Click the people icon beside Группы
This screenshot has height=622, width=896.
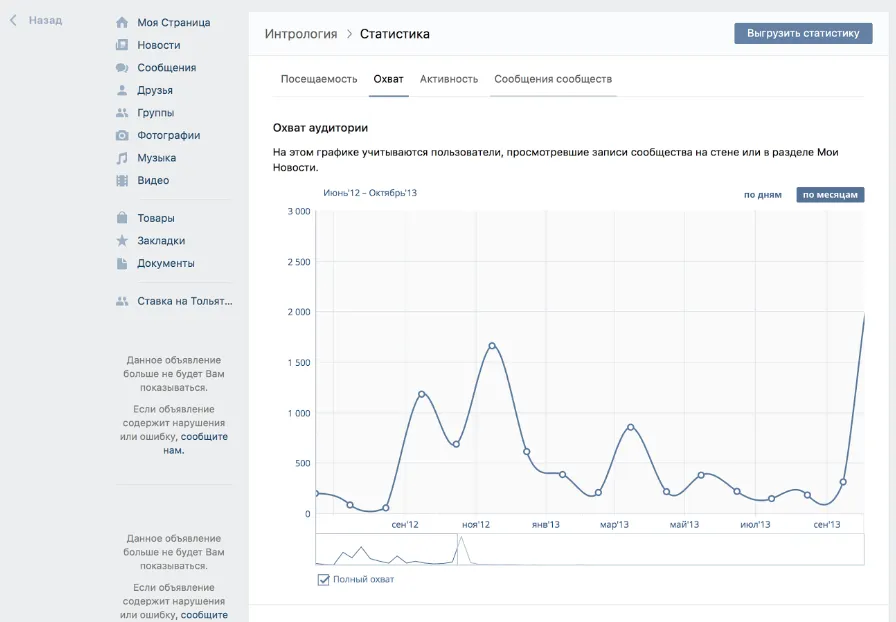tap(122, 113)
